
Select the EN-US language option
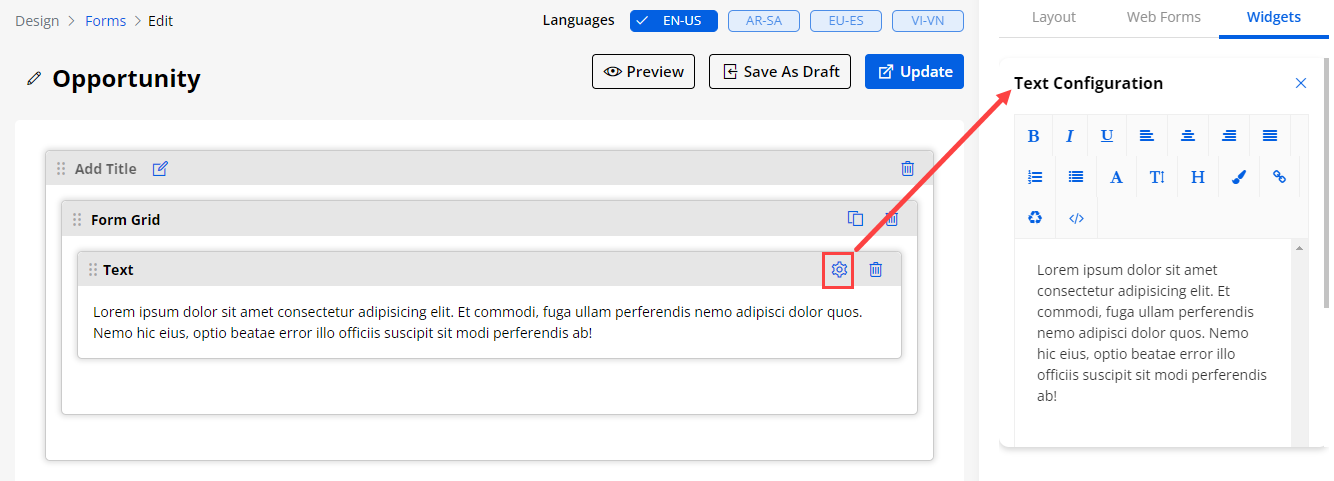673,20
